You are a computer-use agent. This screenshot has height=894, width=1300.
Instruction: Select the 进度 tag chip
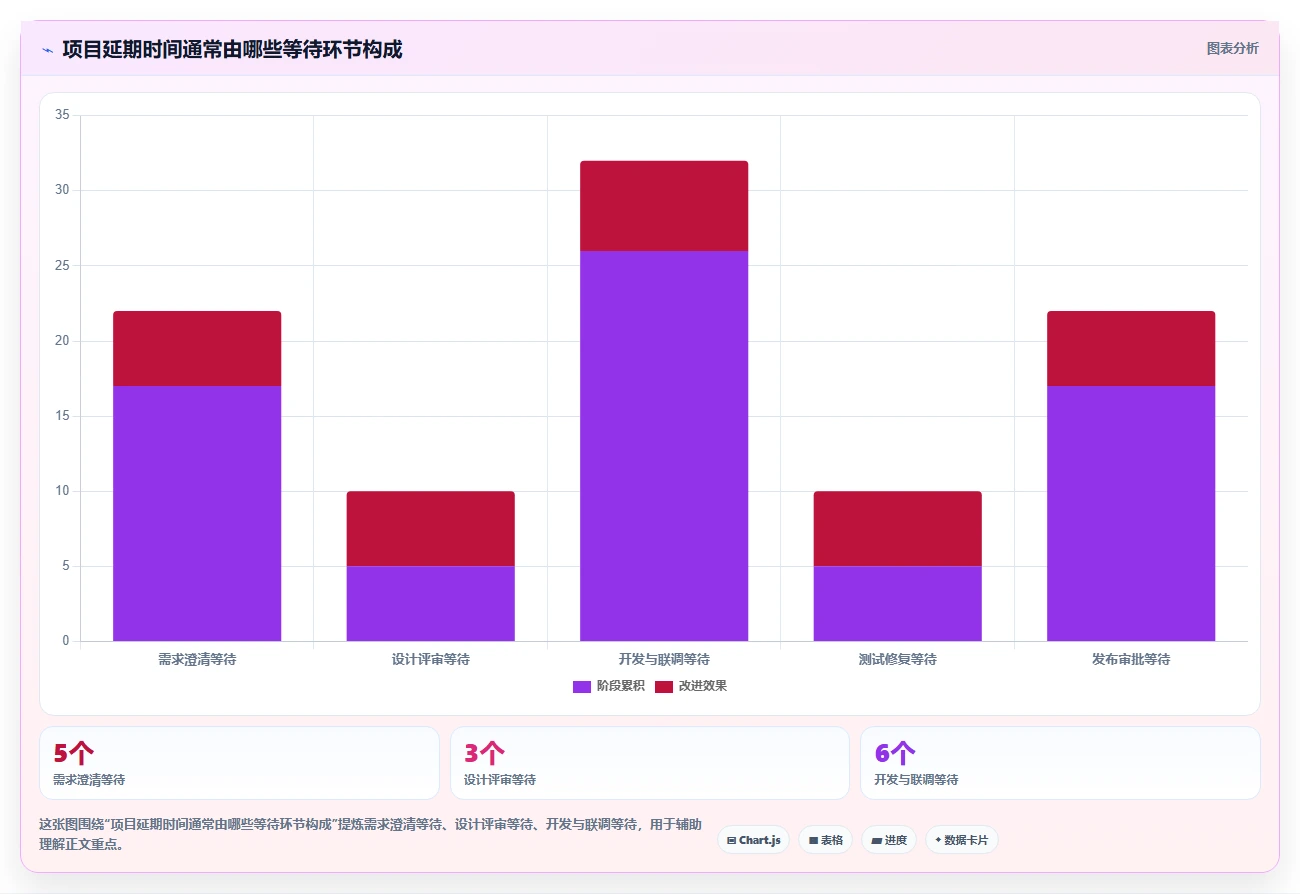point(889,840)
